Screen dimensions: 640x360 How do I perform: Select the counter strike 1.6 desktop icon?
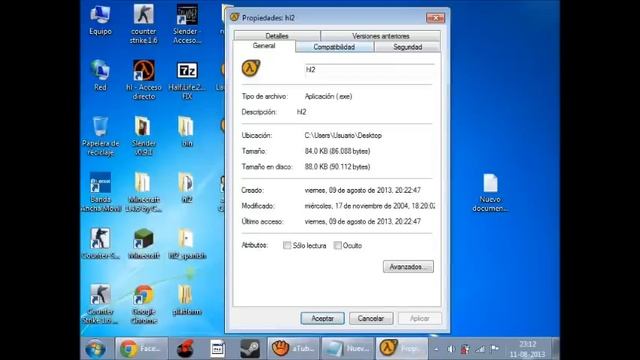(x=143, y=24)
